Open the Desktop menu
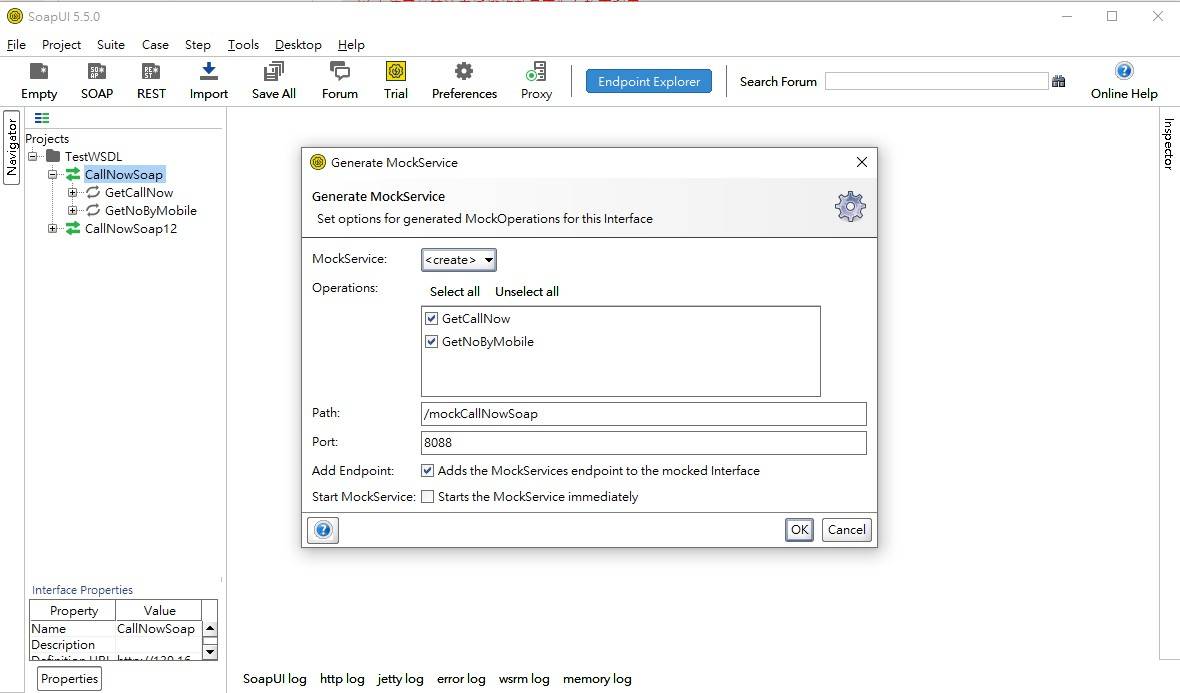Image resolution: width=1180 pixels, height=693 pixels. tap(298, 44)
